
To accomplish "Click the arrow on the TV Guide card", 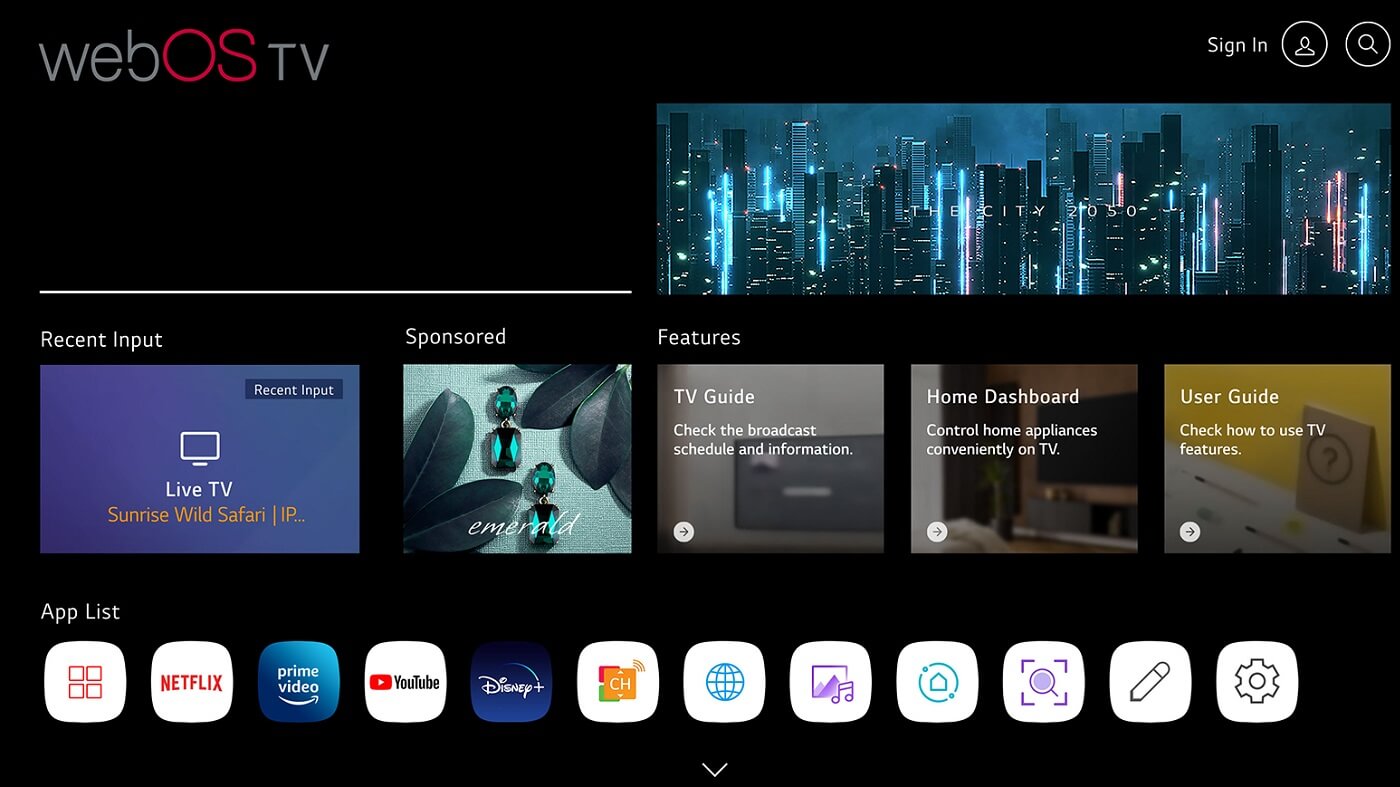I will tap(684, 532).
